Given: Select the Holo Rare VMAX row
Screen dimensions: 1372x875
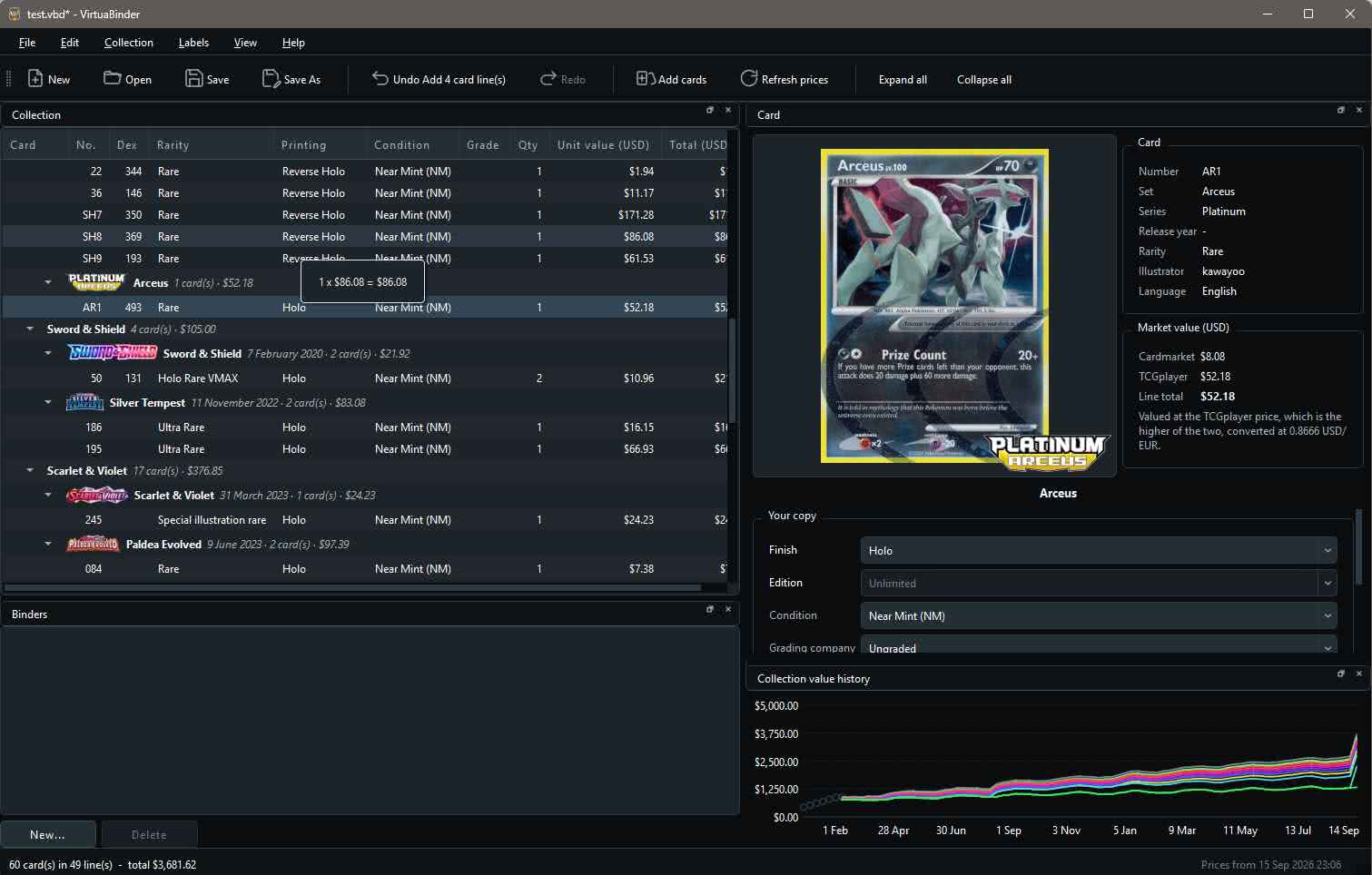Looking at the screenshot, I should (x=365, y=378).
